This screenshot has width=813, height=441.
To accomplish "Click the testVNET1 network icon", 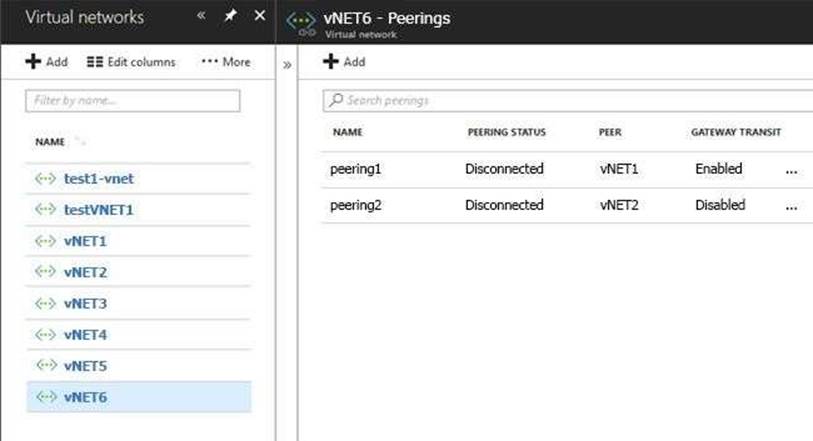I will [45, 210].
